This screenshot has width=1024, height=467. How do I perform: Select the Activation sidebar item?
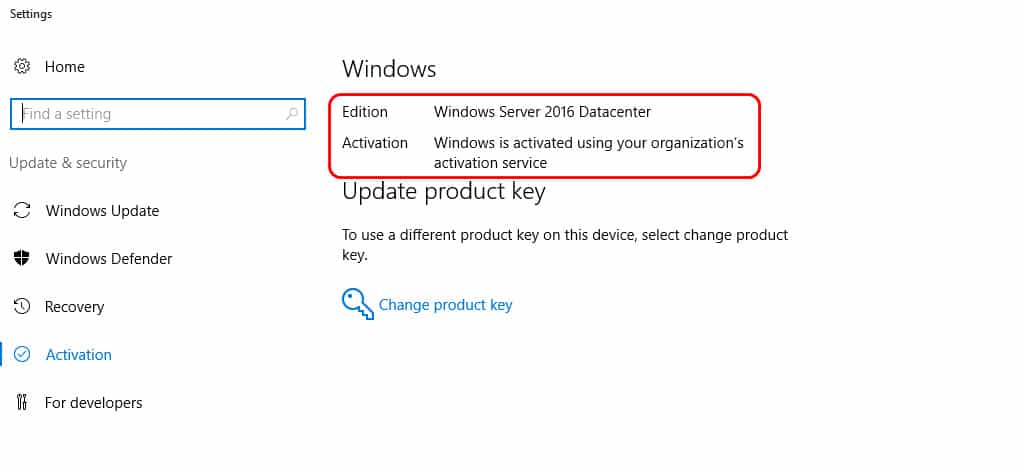click(x=78, y=355)
